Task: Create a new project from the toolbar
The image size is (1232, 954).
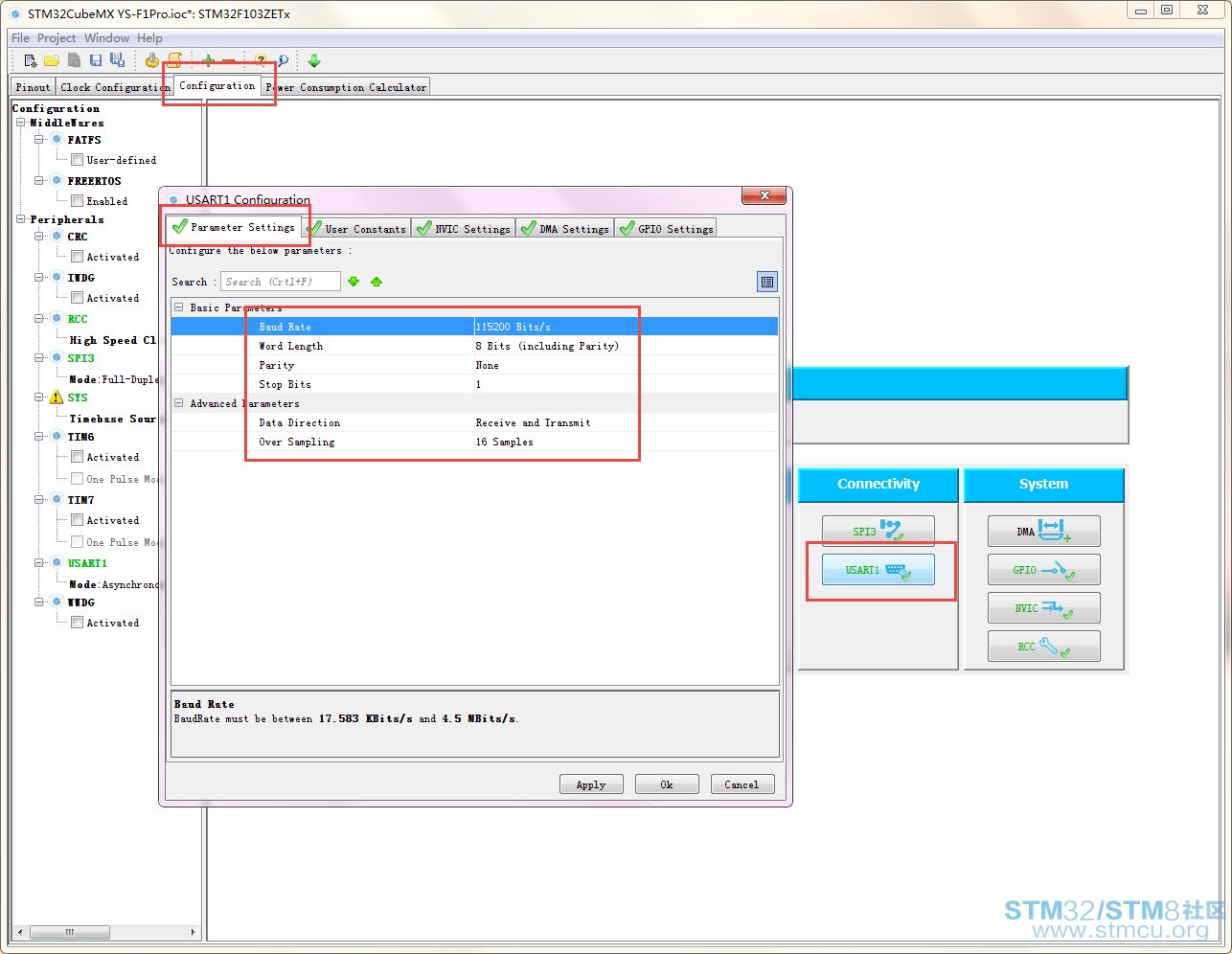Action: click(x=31, y=60)
